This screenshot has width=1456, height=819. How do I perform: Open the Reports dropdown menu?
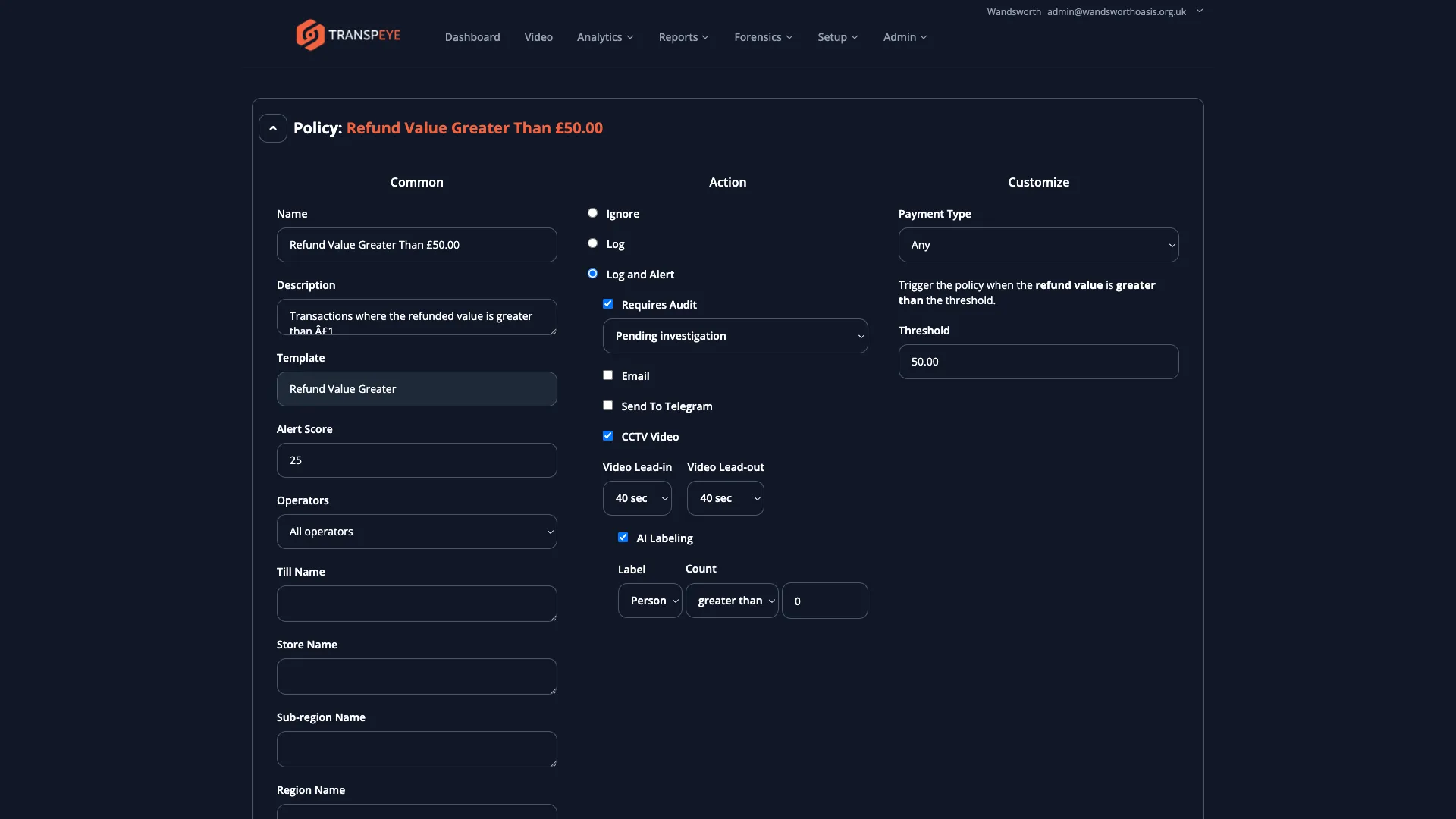click(x=683, y=36)
